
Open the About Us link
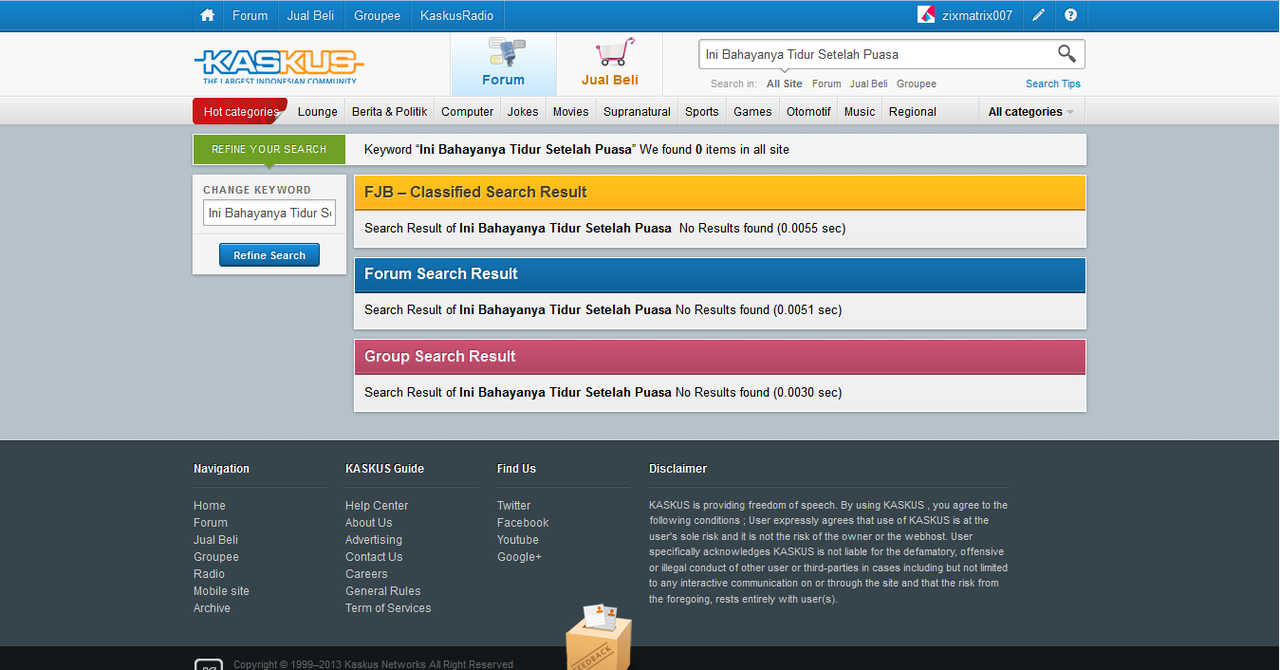pyautogui.click(x=369, y=523)
